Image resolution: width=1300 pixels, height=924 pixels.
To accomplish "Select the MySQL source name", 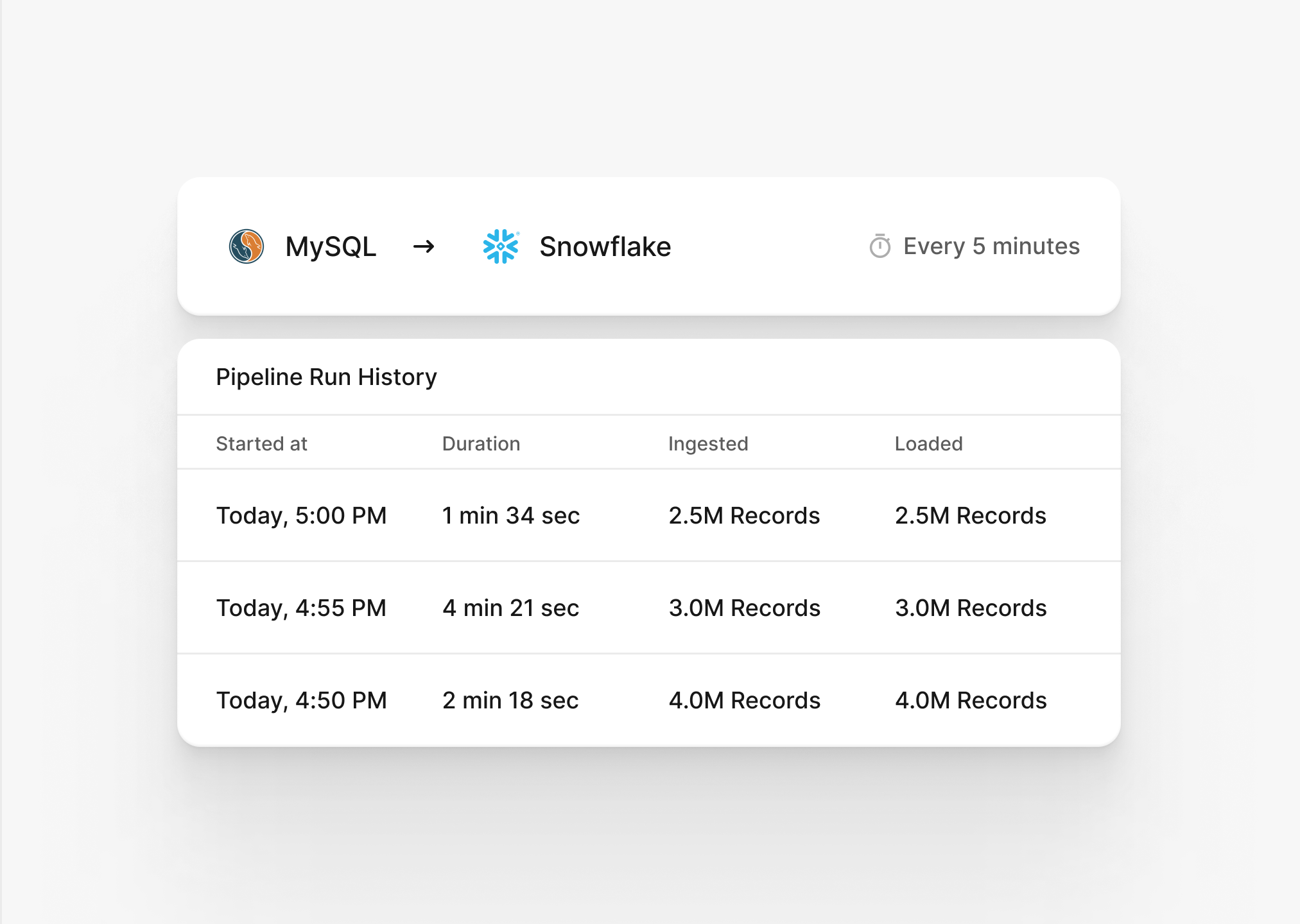I will (331, 247).
